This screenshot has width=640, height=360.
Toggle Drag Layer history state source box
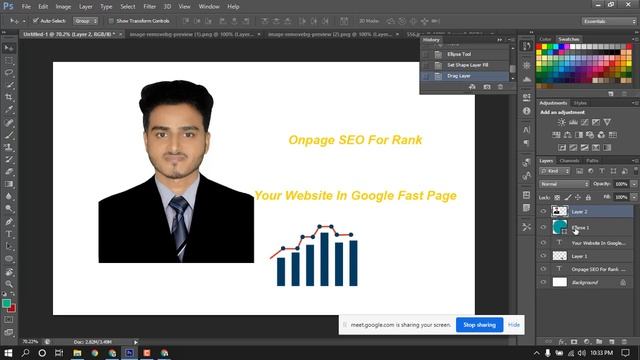[426, 76]
